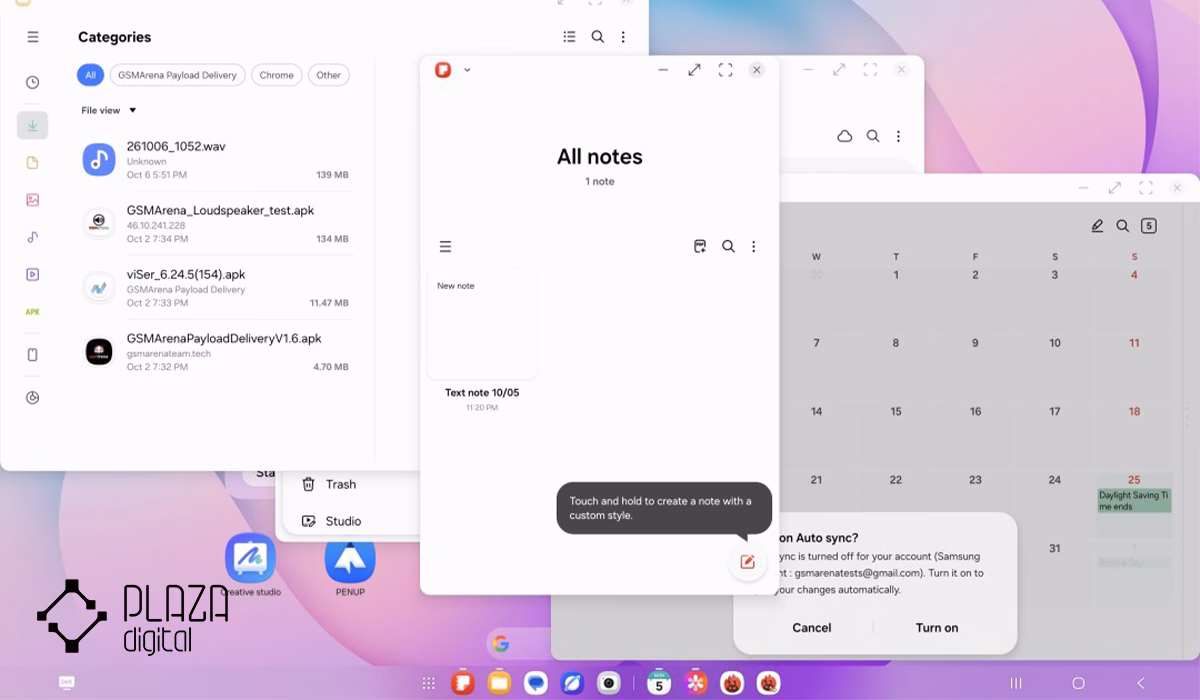This screenshot has height=700, width=1200.
Task: Switch list view layout in My Files
Action: click(569, 37)
